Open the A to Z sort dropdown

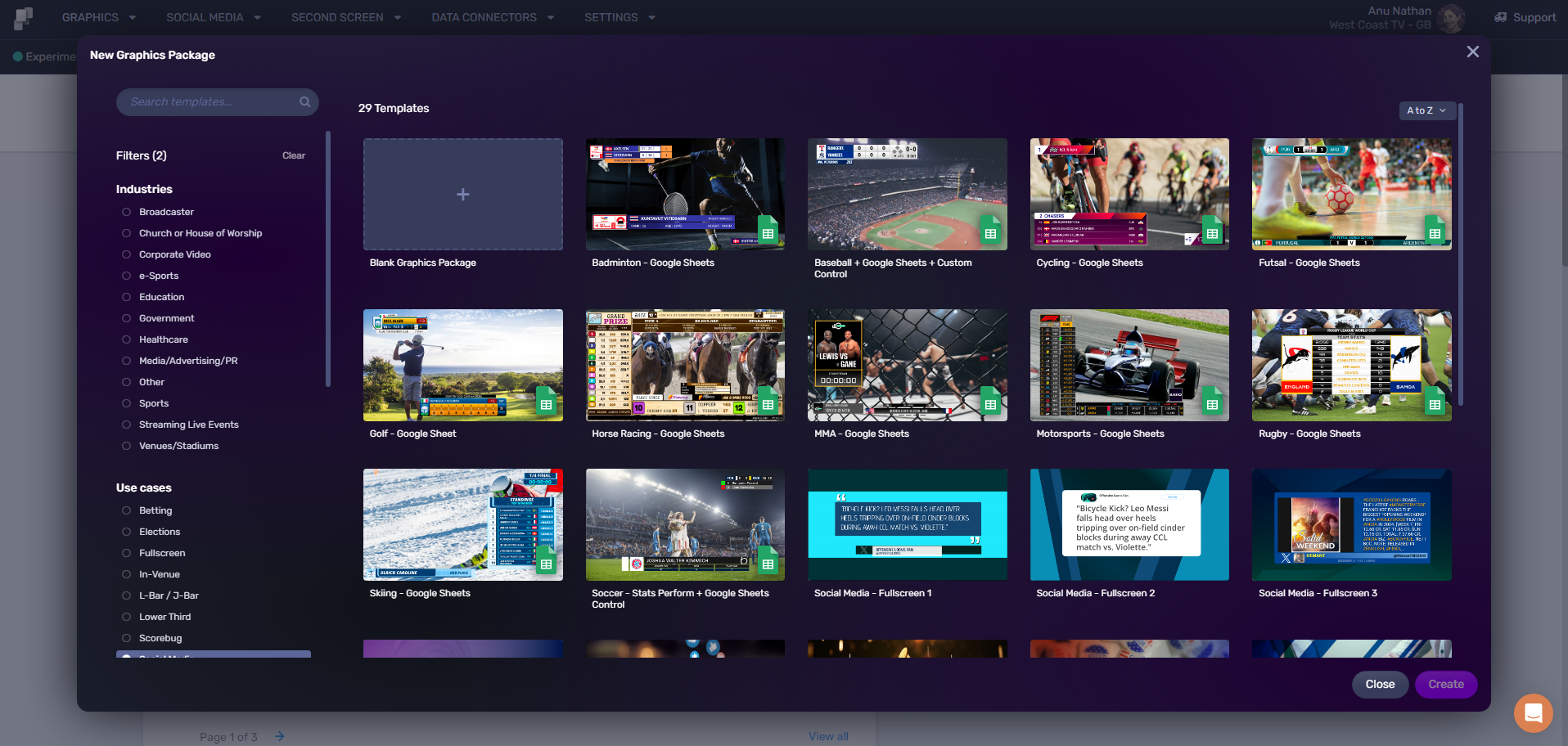[x=1426, y=110]
